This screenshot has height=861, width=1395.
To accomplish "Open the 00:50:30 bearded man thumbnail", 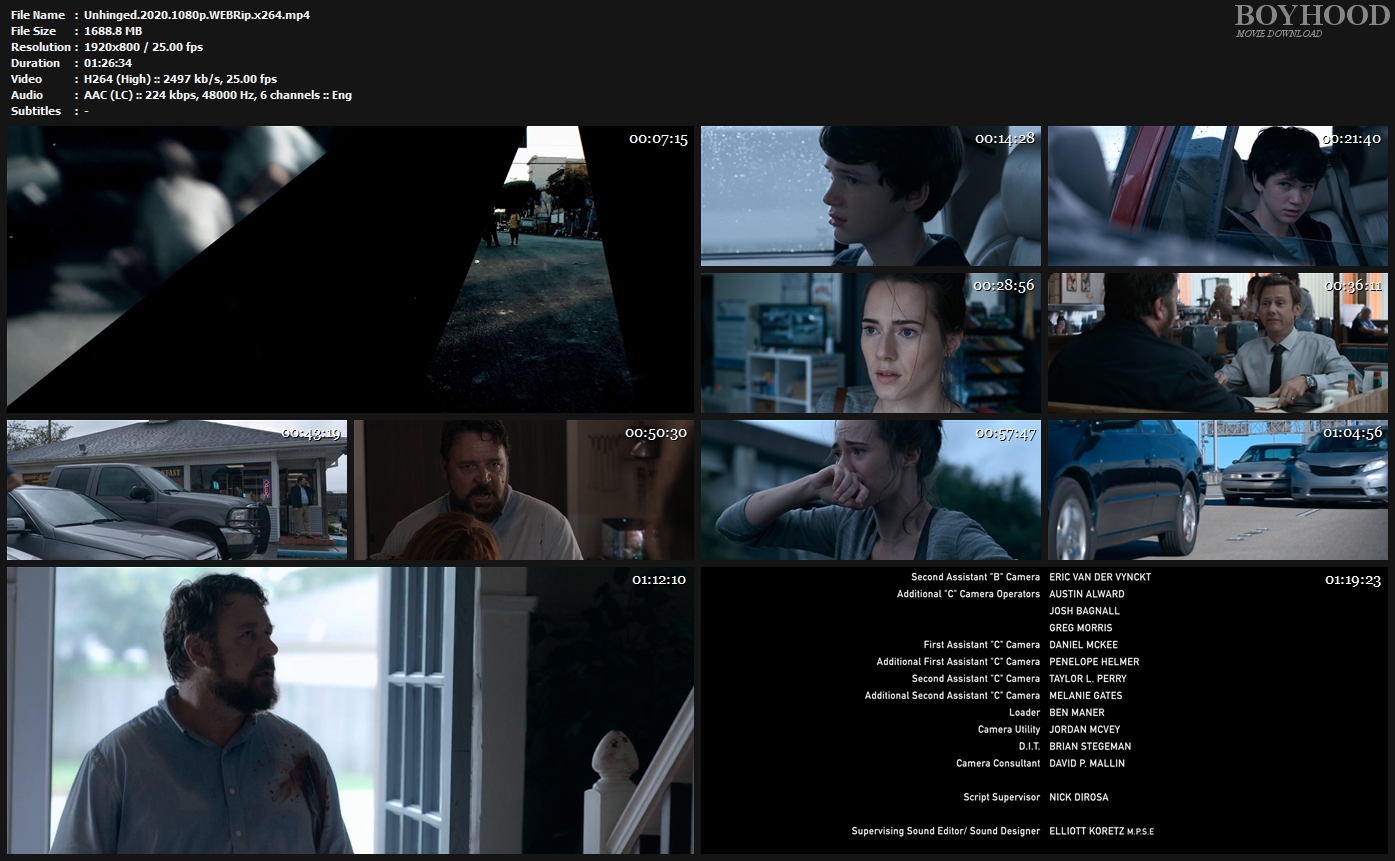I will tap(523, 490).
